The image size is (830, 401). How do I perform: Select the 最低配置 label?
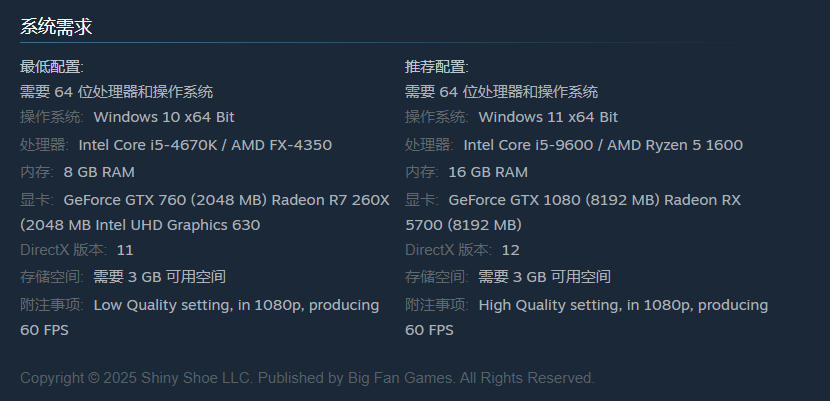(x=52, y=67)
